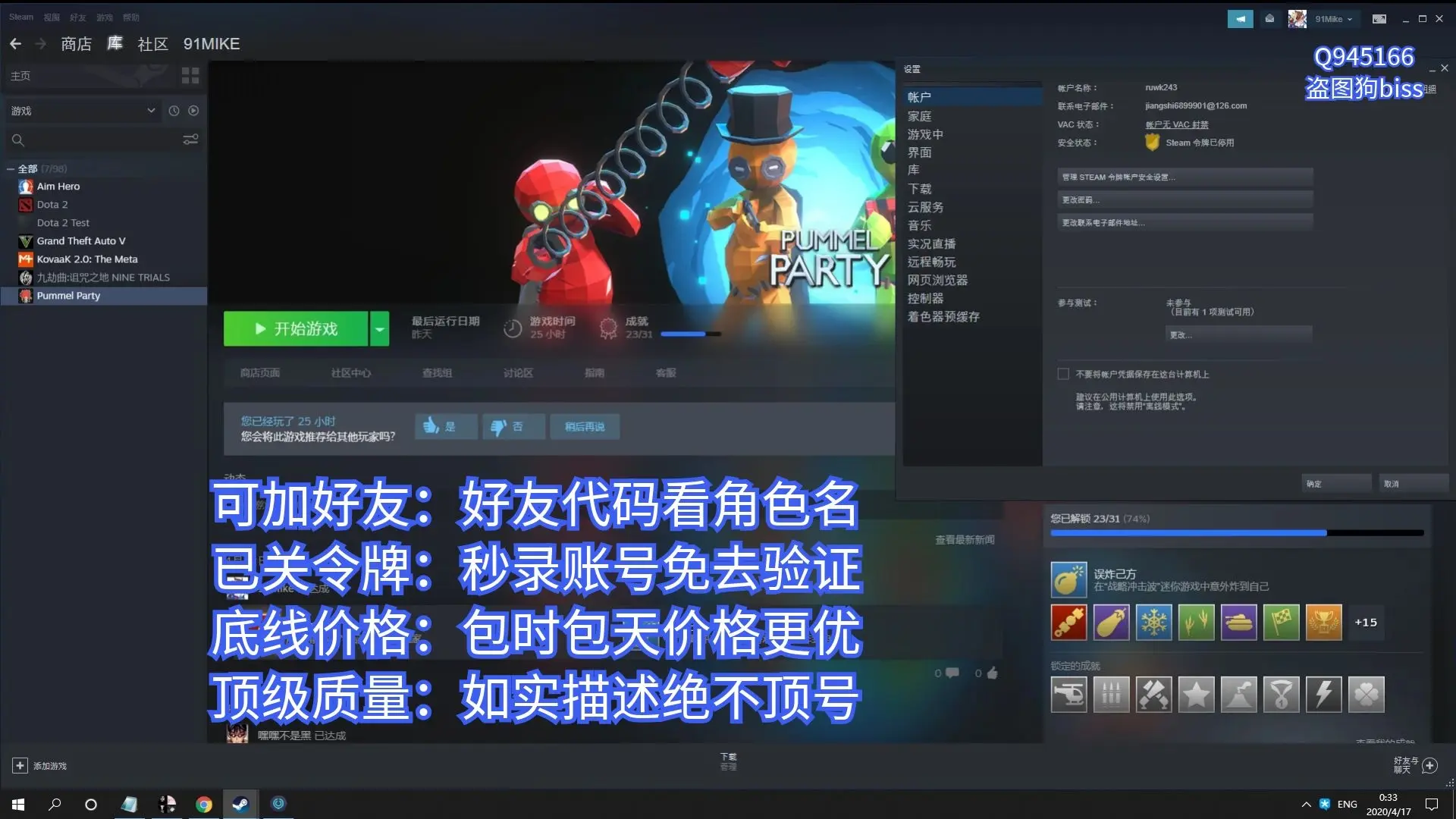Click the thumbs up Yes recommend button
This screenshot has width=1456, height=819.
coord(446,427)
